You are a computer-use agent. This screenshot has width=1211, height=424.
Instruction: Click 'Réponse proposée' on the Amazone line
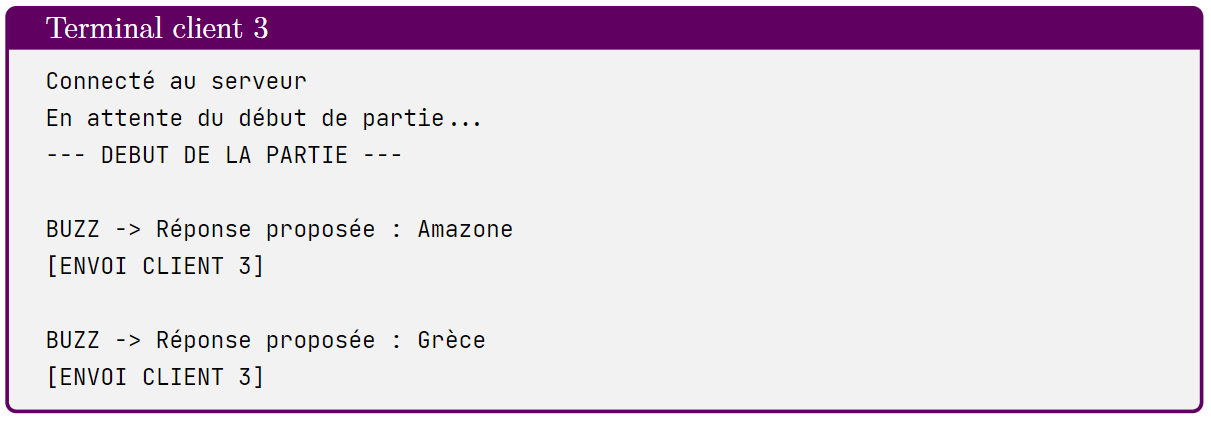[x=266, y=230]
